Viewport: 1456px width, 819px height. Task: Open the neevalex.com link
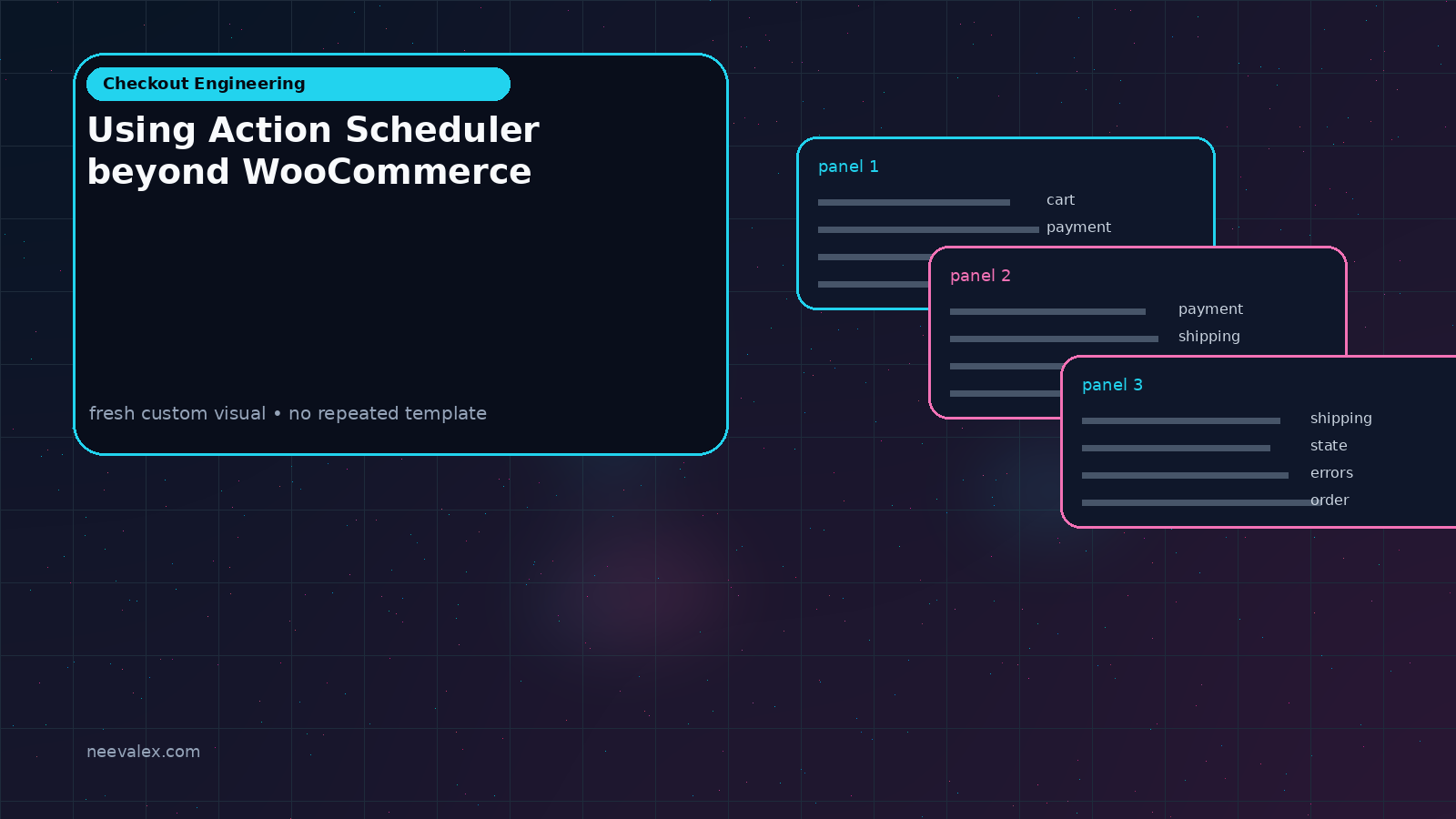coord(143,752)
